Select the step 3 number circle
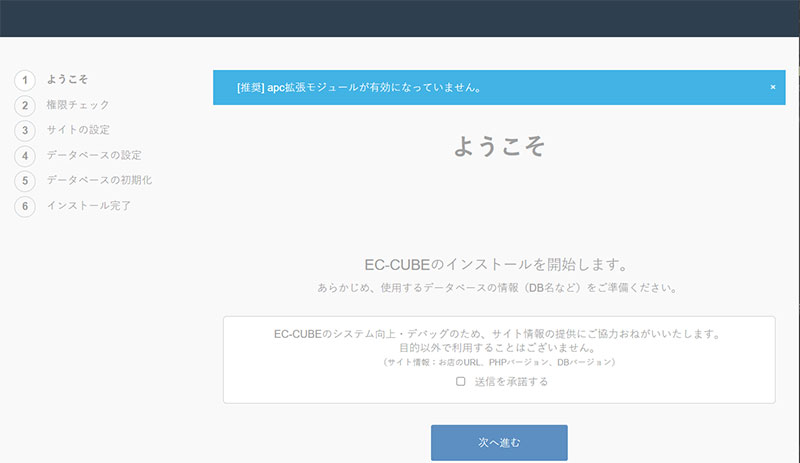The image size is (800, 463). click(x=25, y=130)
